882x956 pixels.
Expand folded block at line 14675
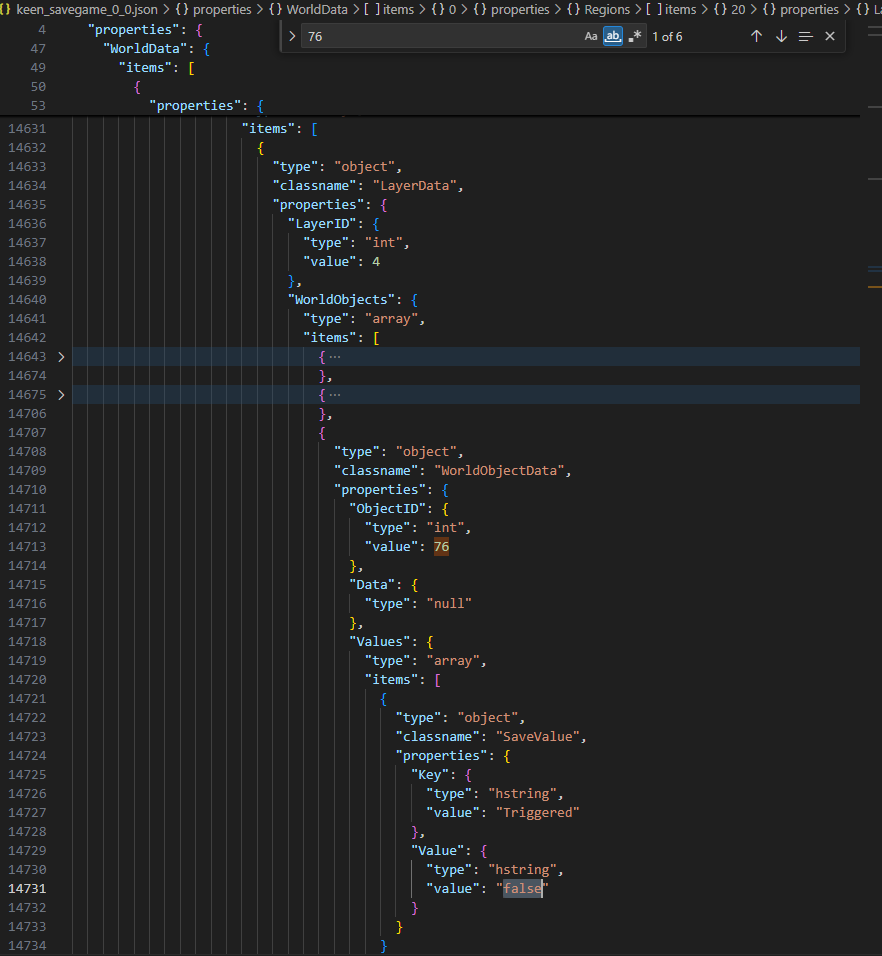coord(61,395)
